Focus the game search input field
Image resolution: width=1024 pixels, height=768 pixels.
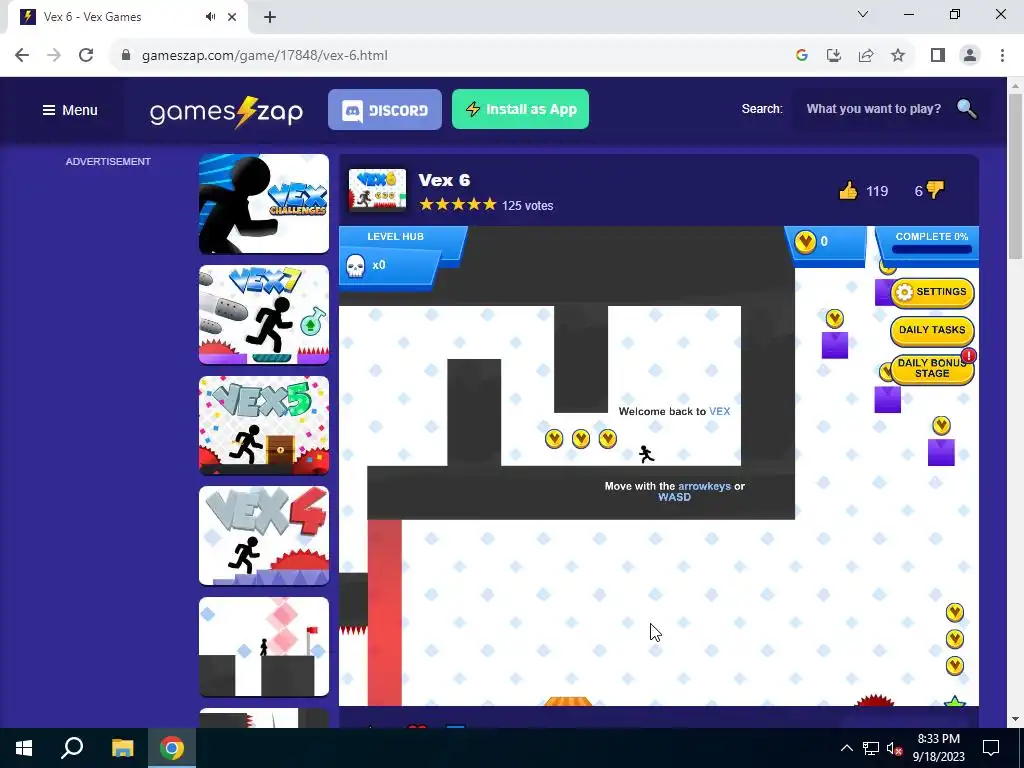click(874, 109)
